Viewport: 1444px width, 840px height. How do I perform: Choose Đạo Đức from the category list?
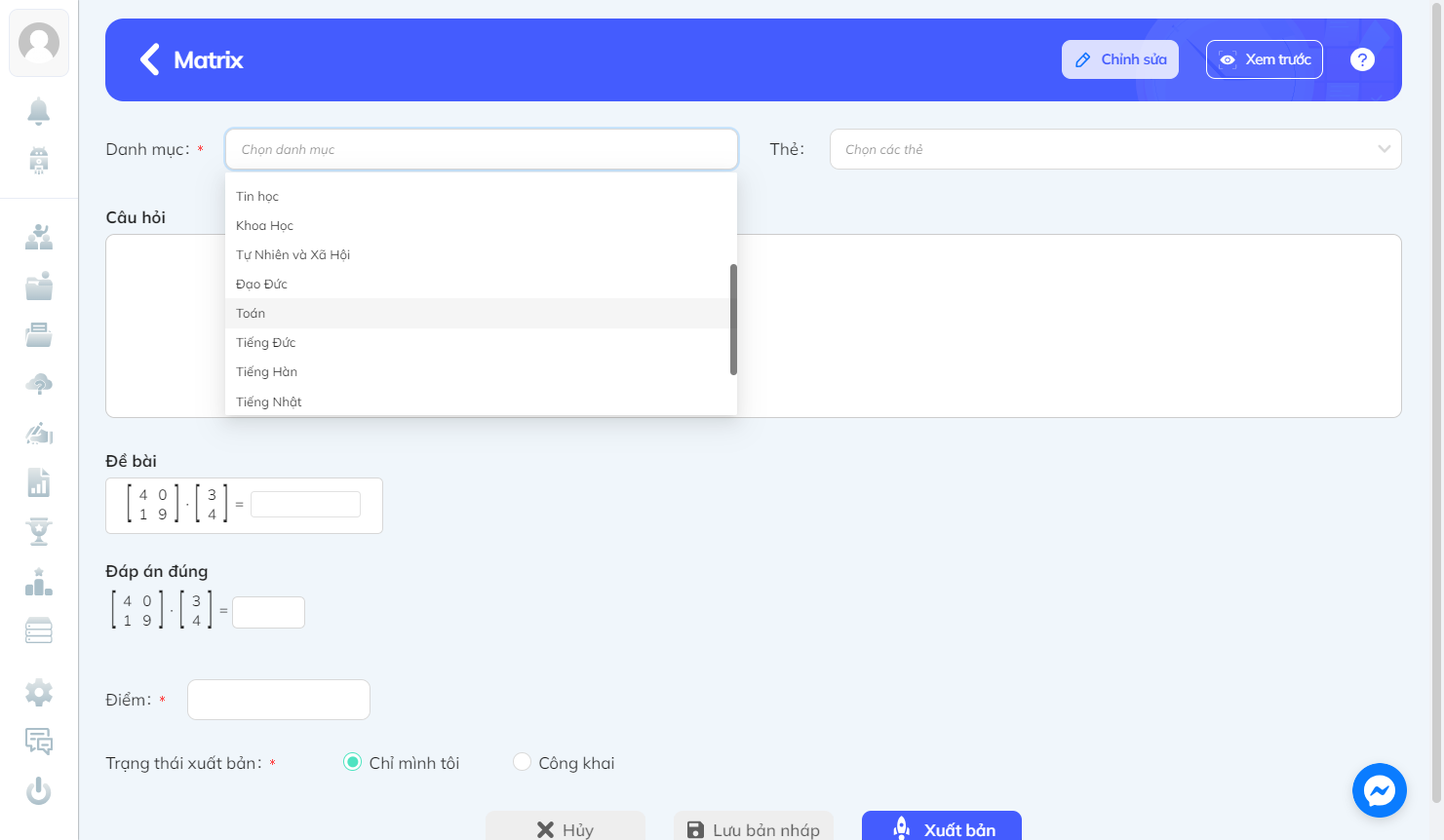[x=478, y=284]
